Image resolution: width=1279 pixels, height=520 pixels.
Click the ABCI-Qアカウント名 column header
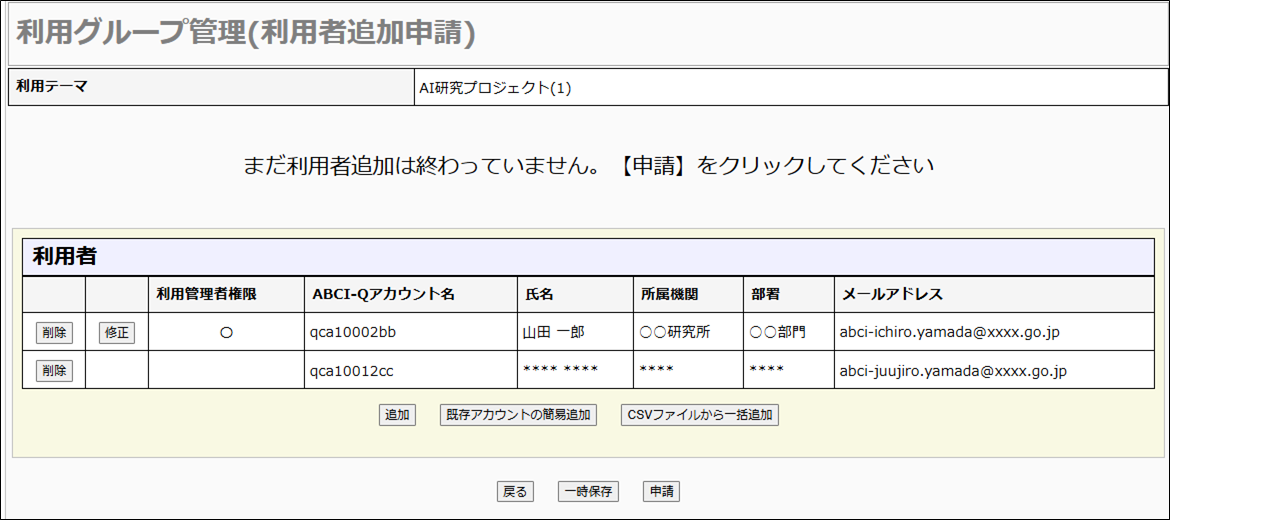tap(383, 294)
